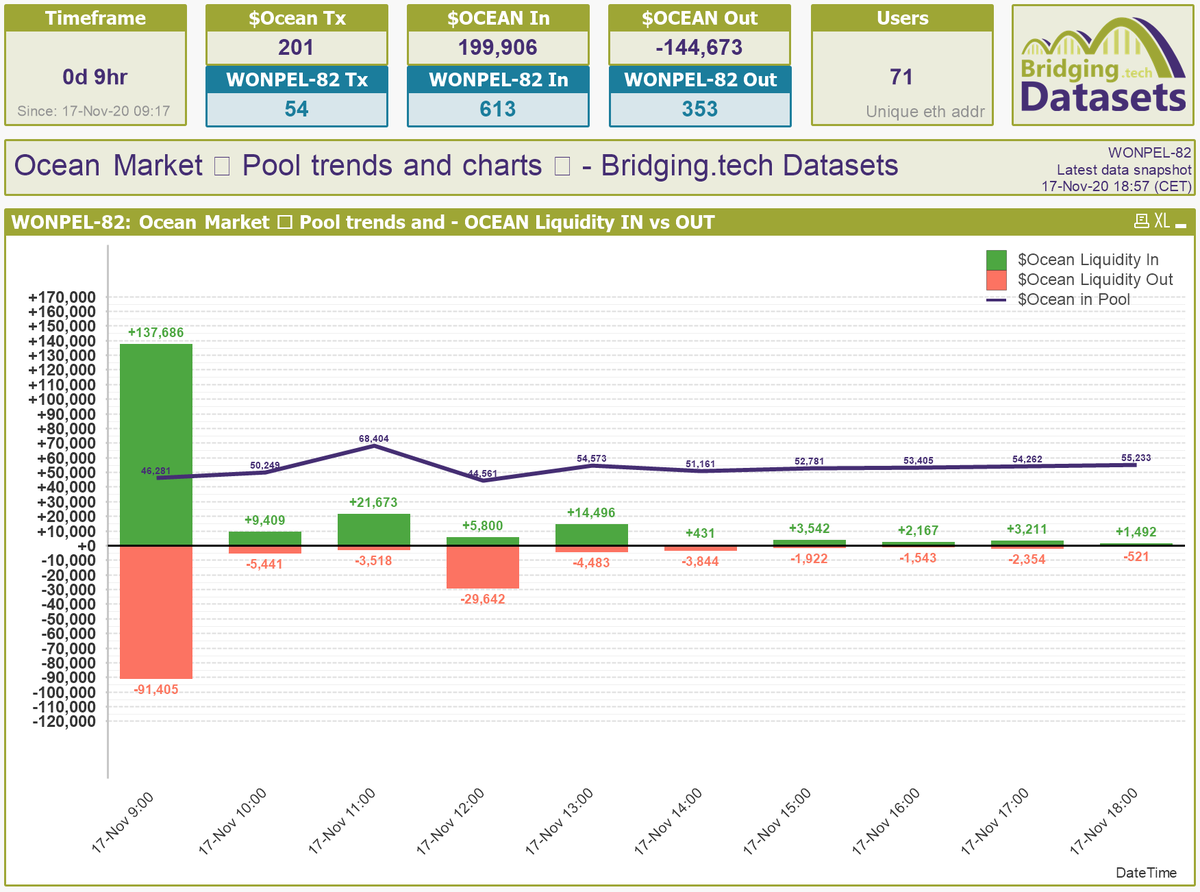Viewport: 1200px width, 892px height.
Task: Click the -1,922 data label
Action: pyautogui.click(x=810, y=559)
